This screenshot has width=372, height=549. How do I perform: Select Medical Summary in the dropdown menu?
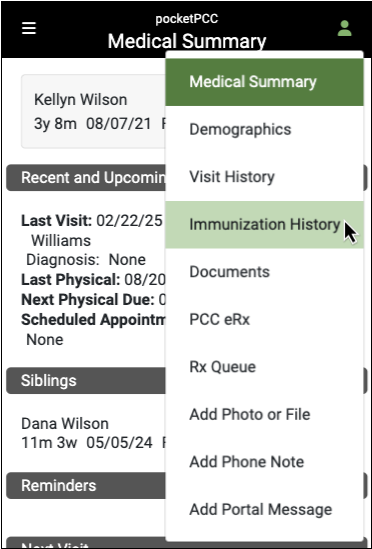click(264, 82)
